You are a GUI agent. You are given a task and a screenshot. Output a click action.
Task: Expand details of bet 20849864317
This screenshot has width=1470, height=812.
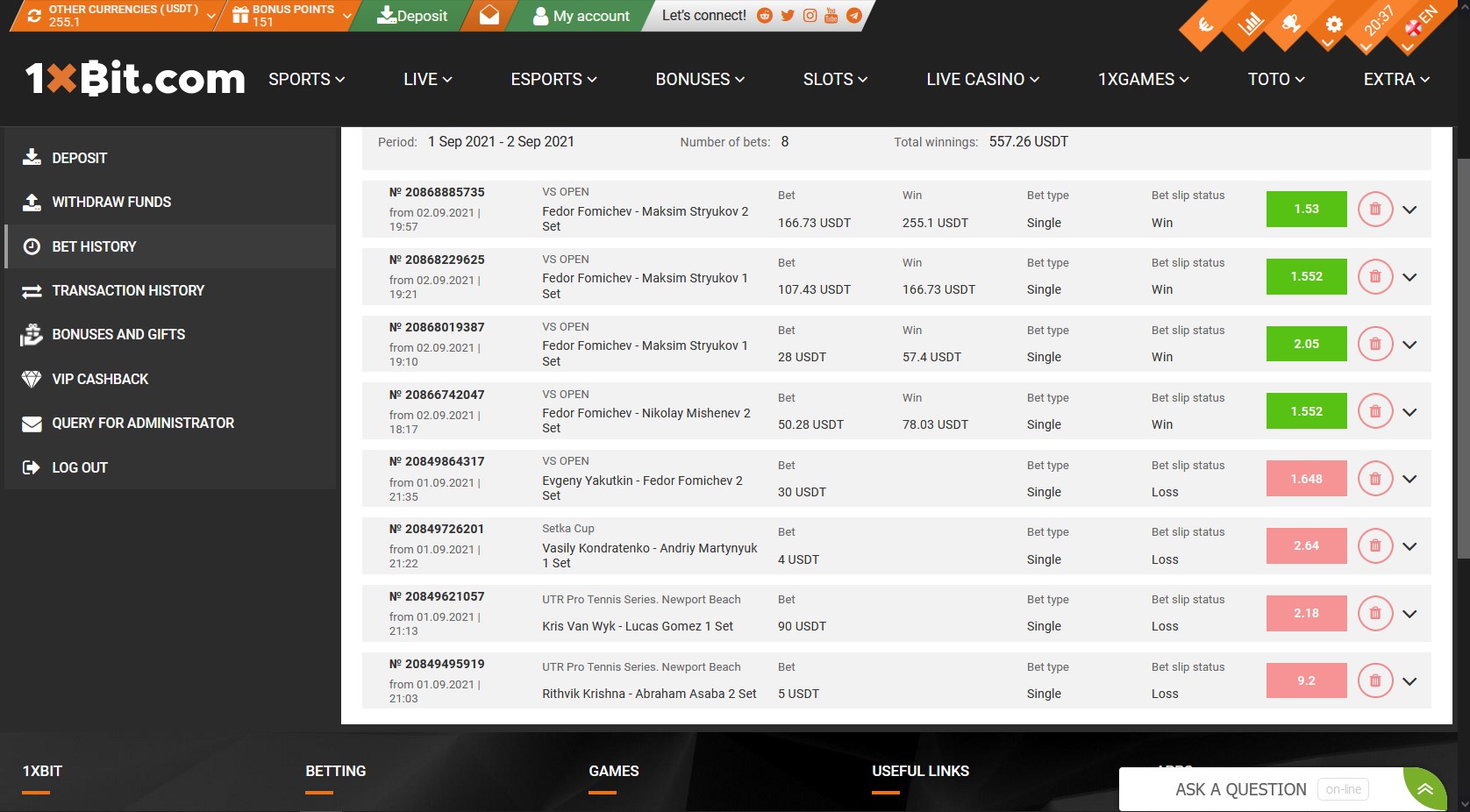(1409, 479)
